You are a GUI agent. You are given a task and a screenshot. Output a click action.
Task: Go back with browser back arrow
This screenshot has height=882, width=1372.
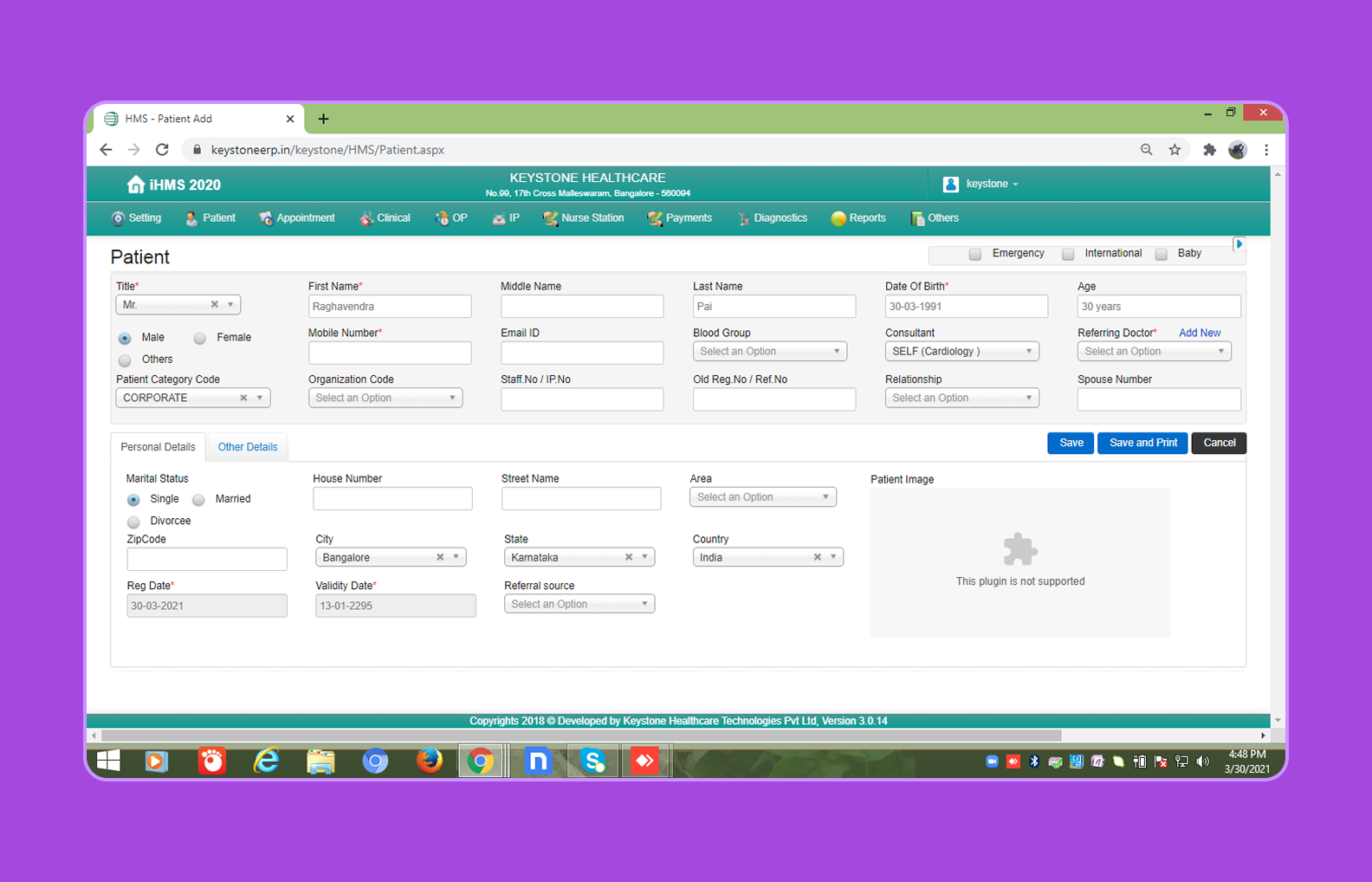106,150
